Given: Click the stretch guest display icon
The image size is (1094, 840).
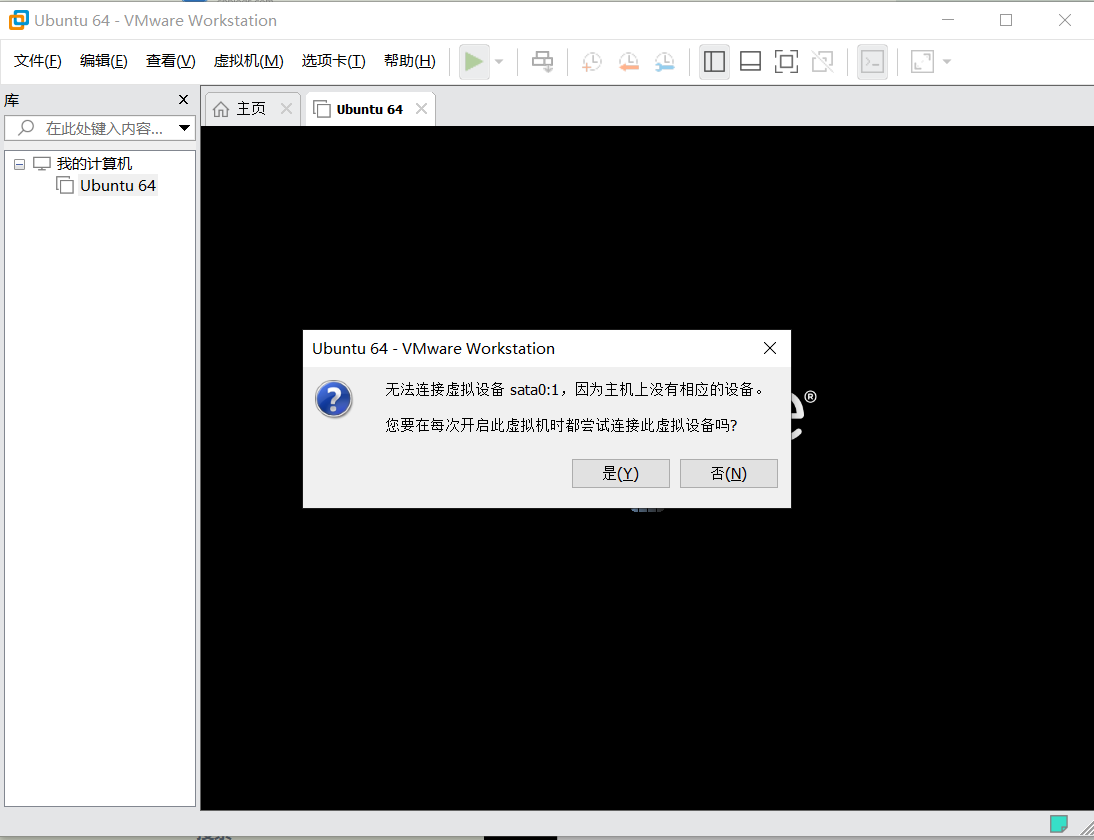Looking at the screenshot, I should (922, 61).
